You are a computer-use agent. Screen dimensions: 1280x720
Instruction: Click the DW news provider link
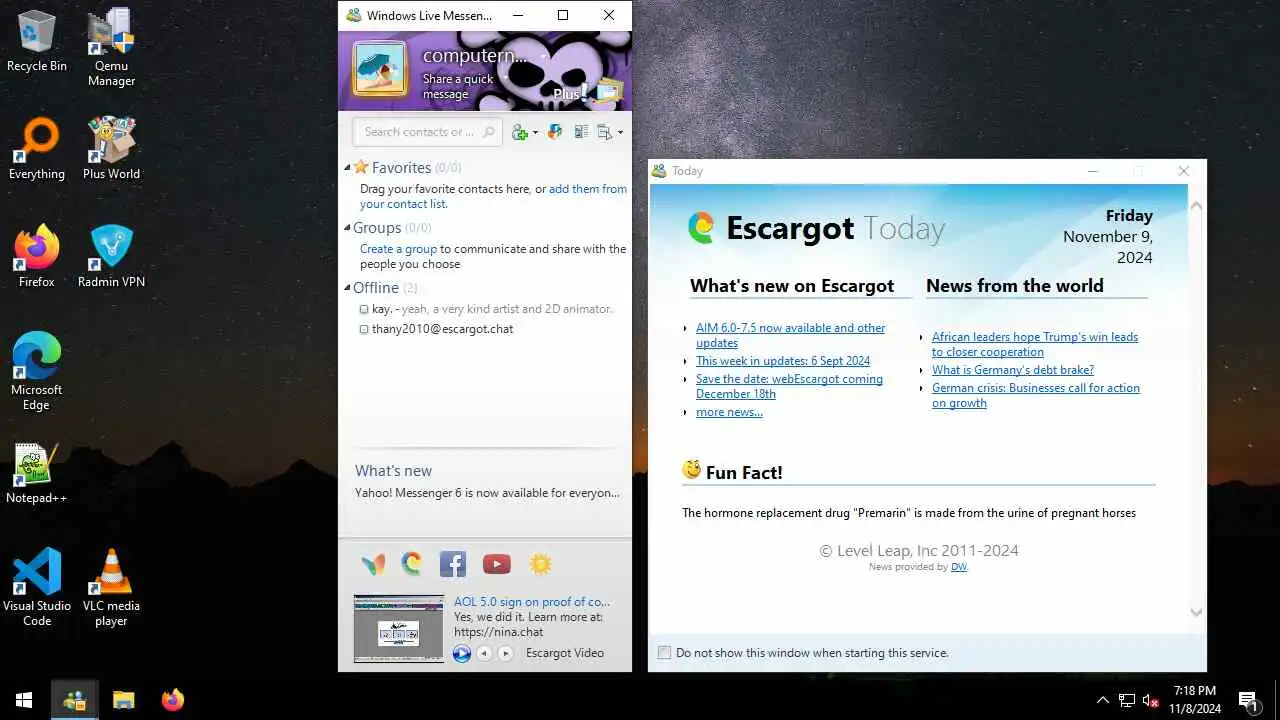[x=958, y=567]
